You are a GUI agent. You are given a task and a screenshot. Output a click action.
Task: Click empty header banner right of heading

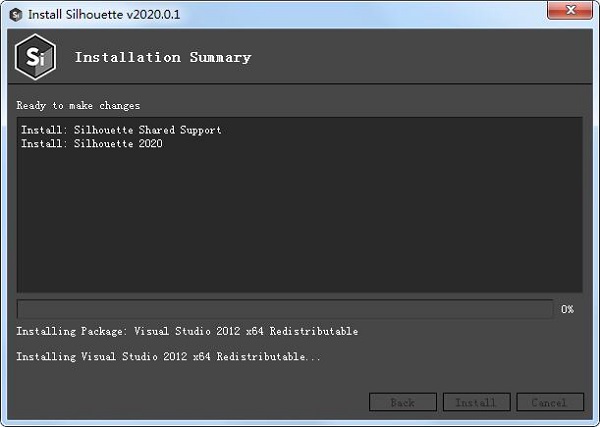point(421,57)
